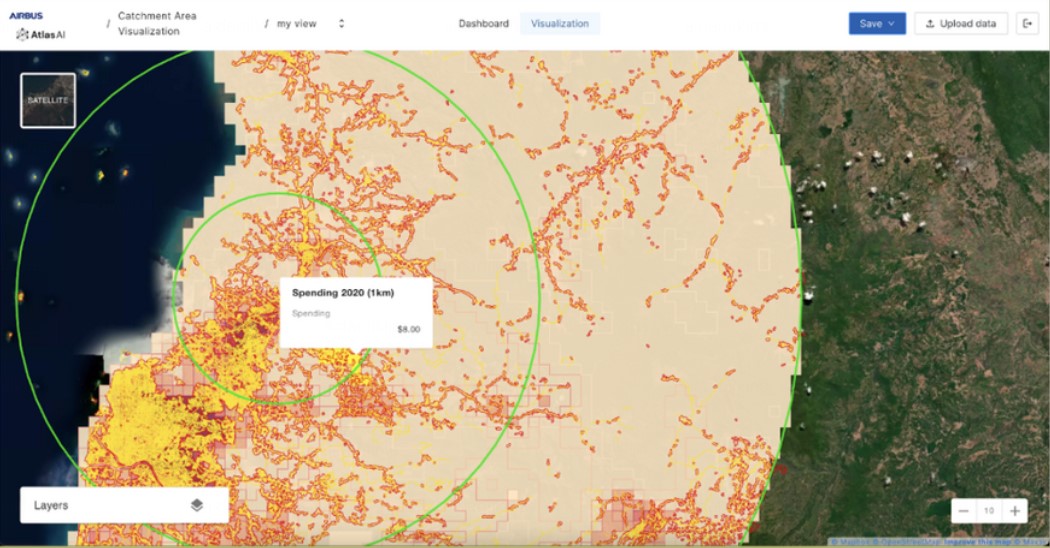Zoom out with the minus icon
1050x548 pixels.
(x=963, y=511)
